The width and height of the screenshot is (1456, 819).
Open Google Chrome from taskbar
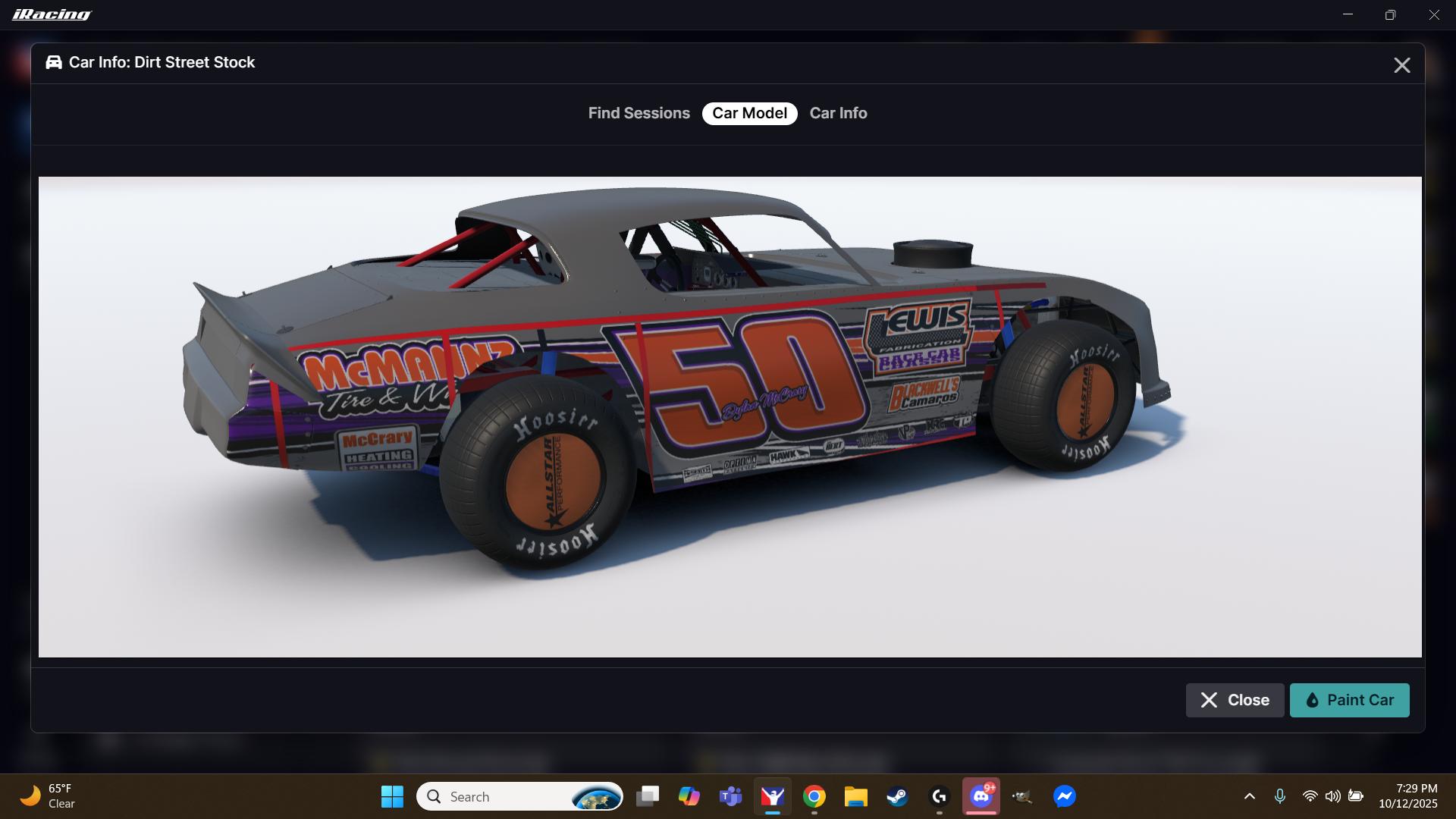pos(814,796)
